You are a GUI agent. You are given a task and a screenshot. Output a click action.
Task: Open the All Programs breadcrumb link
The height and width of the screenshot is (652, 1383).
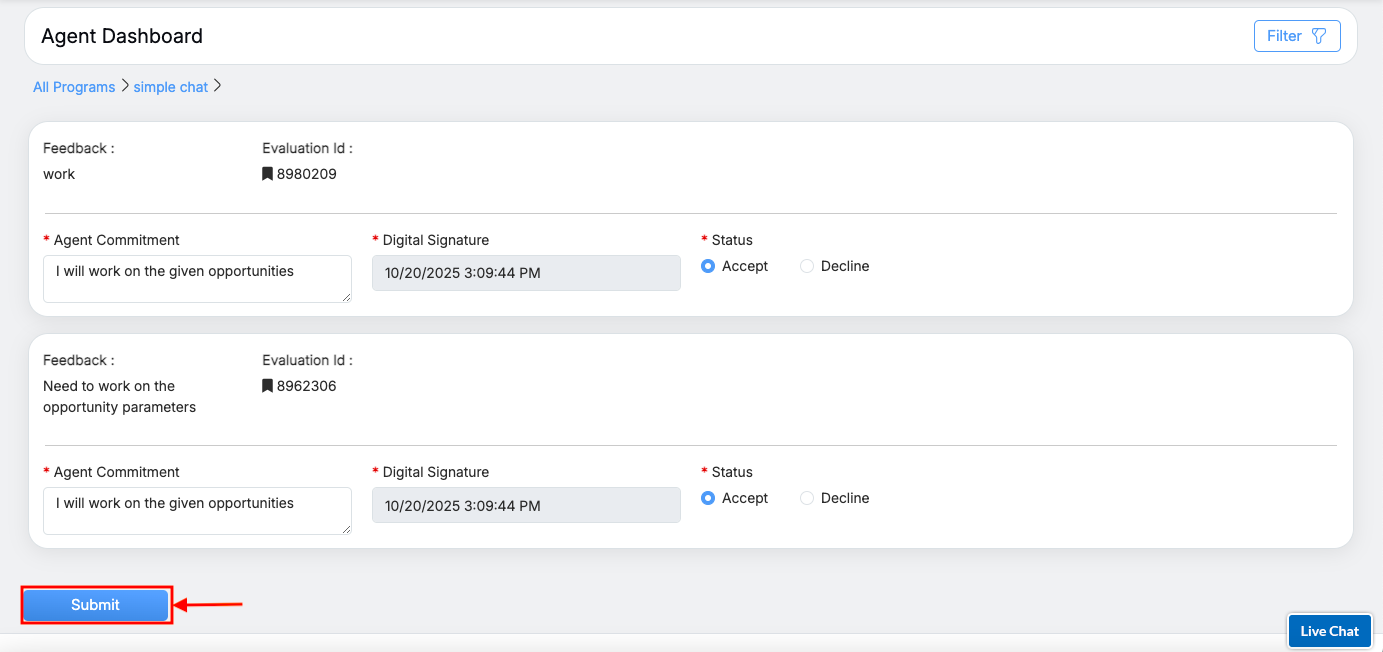click(74, 87)
